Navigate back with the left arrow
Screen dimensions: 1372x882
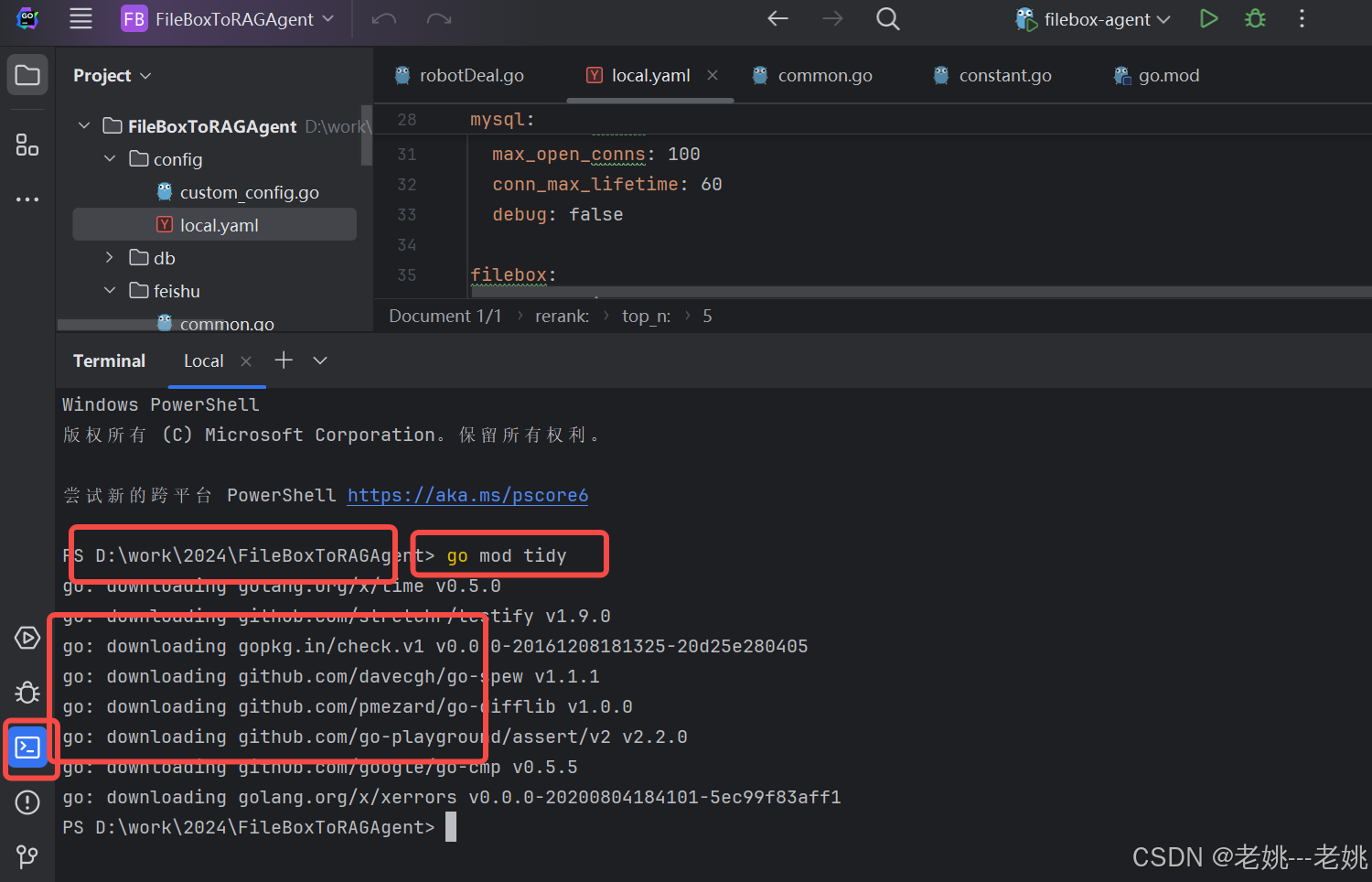click(777, 18)
